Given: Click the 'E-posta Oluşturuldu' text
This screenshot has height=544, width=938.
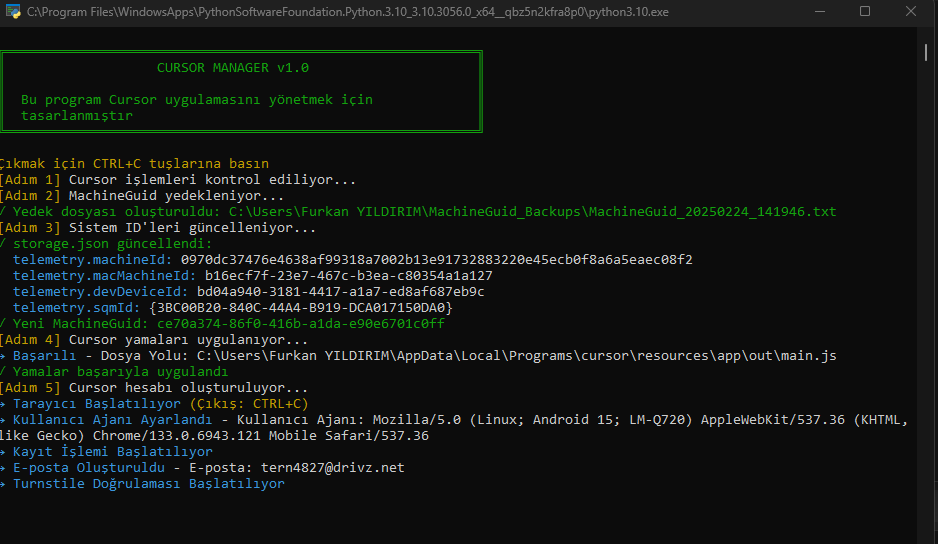Looking at the screenshot, I should coord(89,468).
